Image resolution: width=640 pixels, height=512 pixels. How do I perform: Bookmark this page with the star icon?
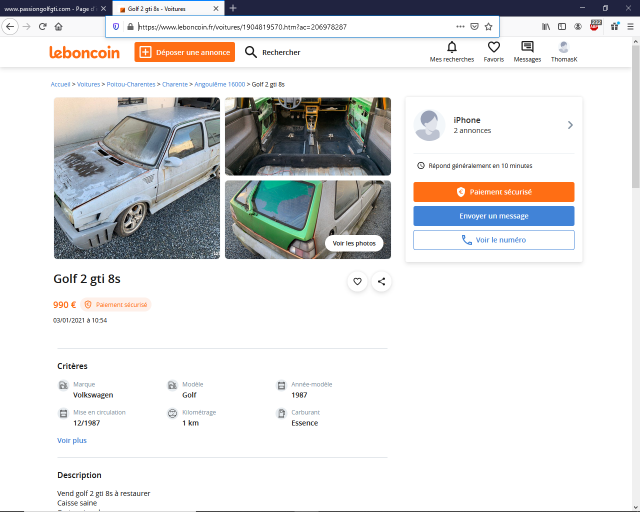(489, 26)
